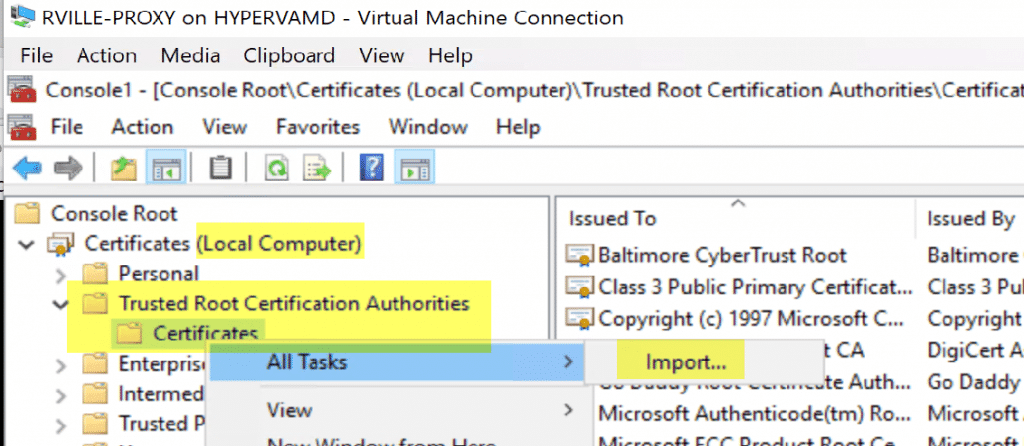Open Help with blue question mark icon
Screen dimensions: 1024x446
click(371, 169)
